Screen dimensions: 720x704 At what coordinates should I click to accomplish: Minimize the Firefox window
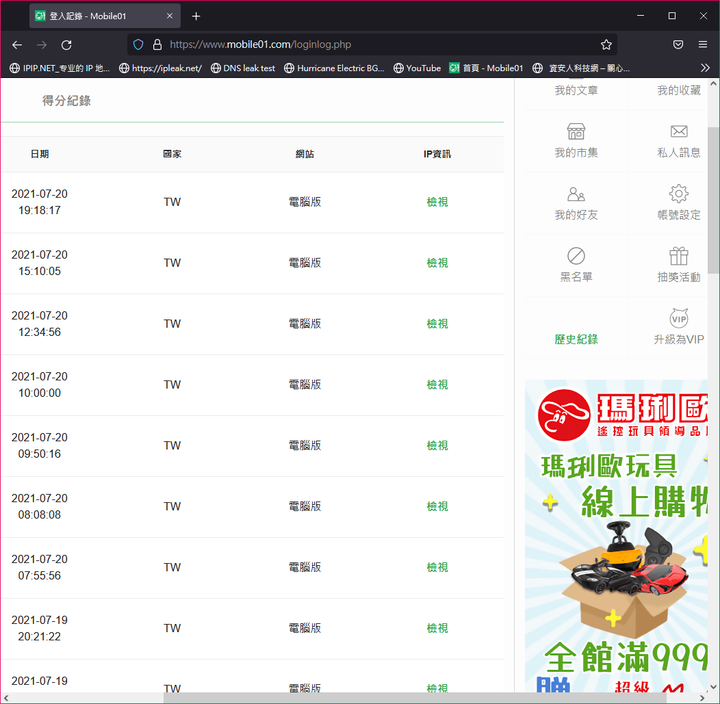point(641,16)
